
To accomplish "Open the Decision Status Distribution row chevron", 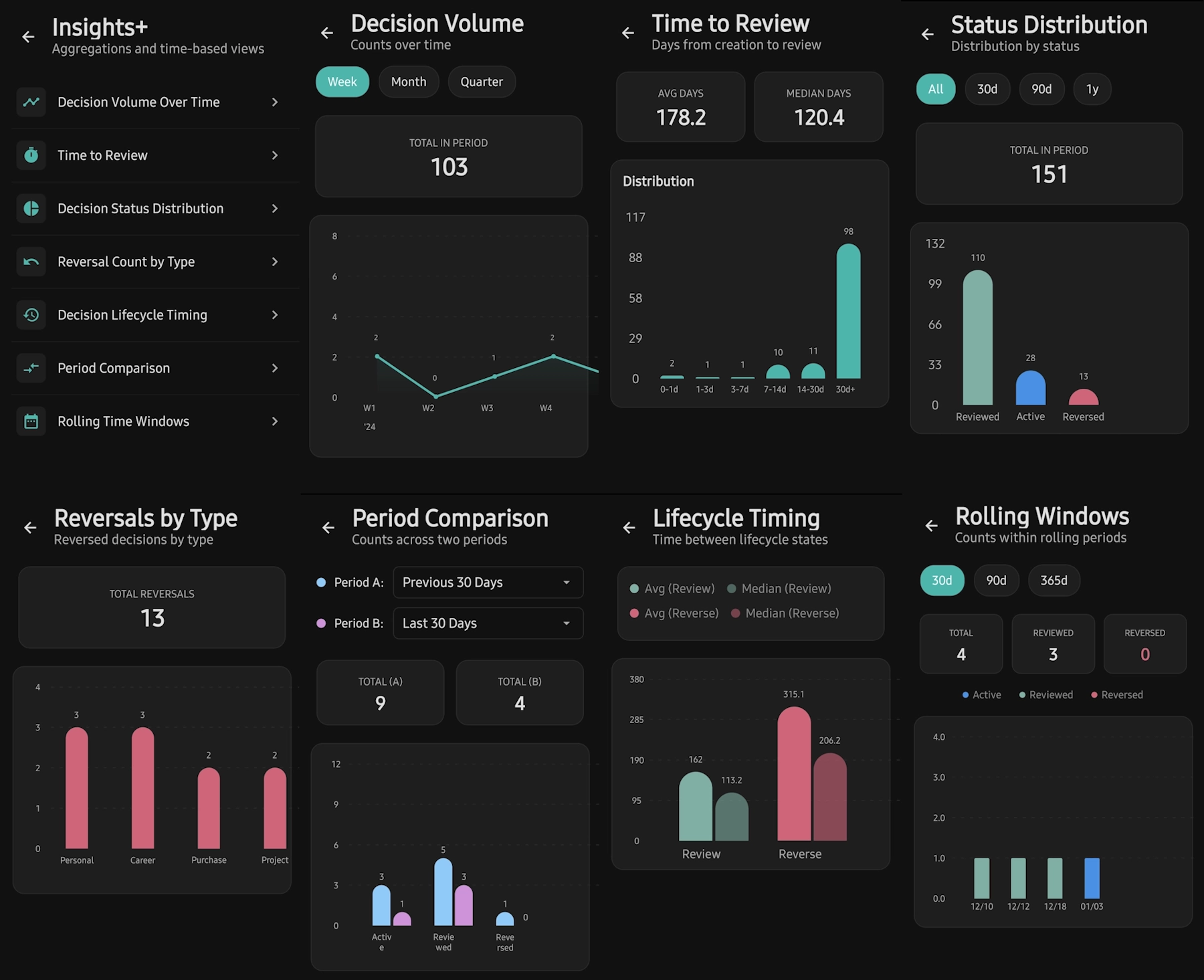I will pyautogui.click(x=275, y=209).
